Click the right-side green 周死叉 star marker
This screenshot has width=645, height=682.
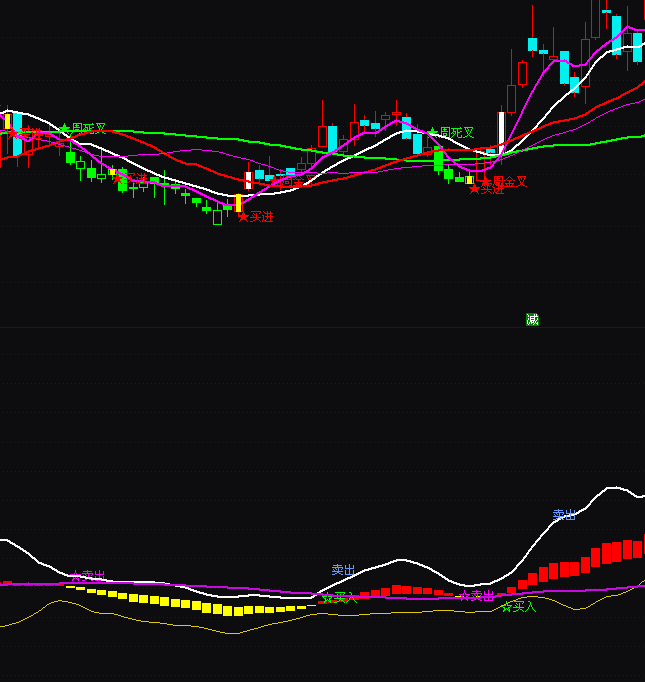click(x=433, y=132)
